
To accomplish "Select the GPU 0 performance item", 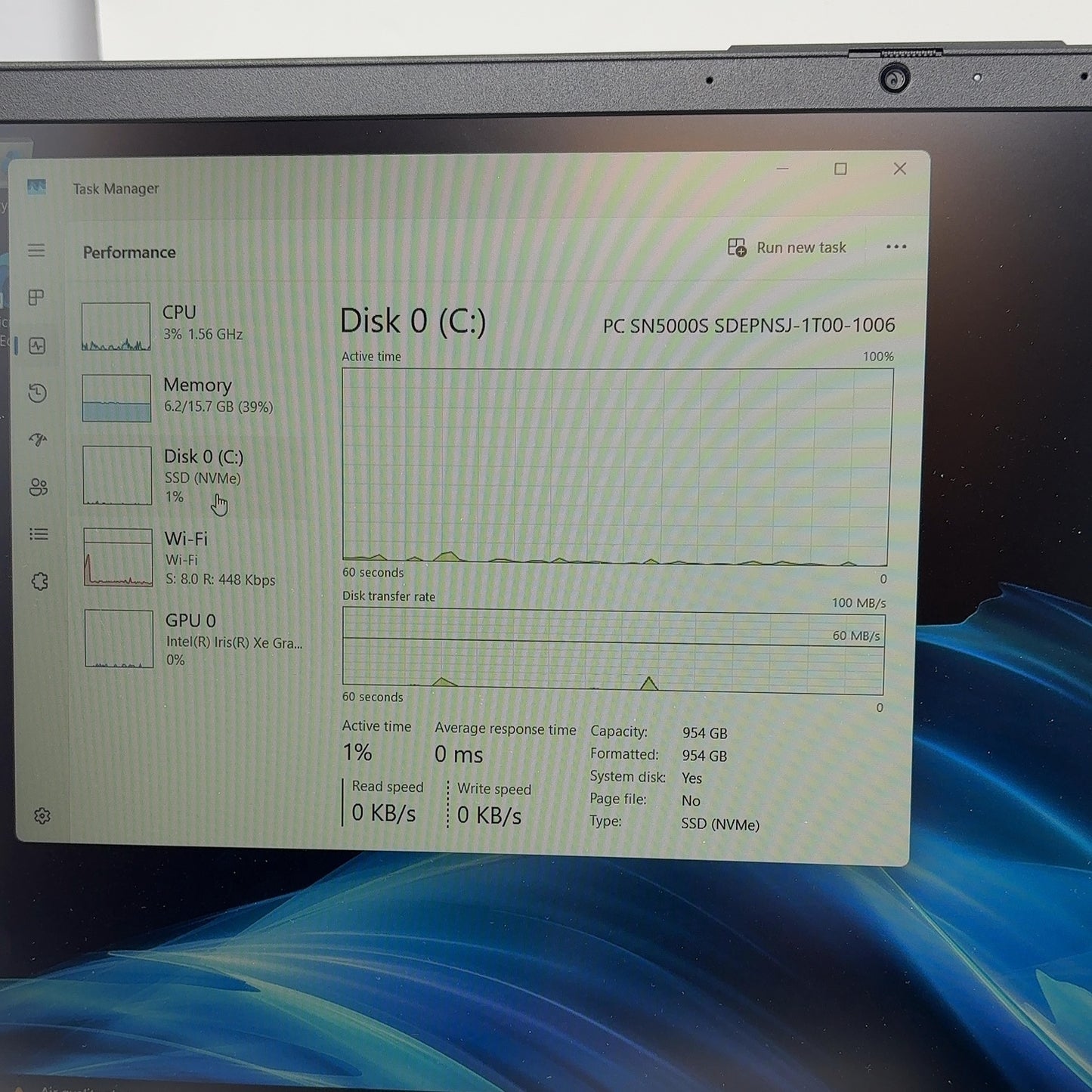I will [x=196, y=639].
